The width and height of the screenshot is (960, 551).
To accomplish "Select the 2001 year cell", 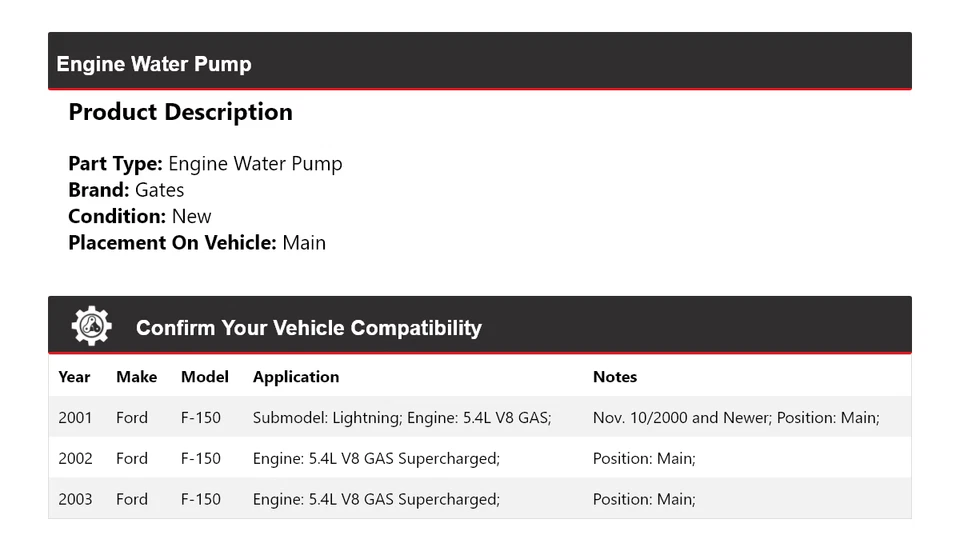I will coord(75,417).
